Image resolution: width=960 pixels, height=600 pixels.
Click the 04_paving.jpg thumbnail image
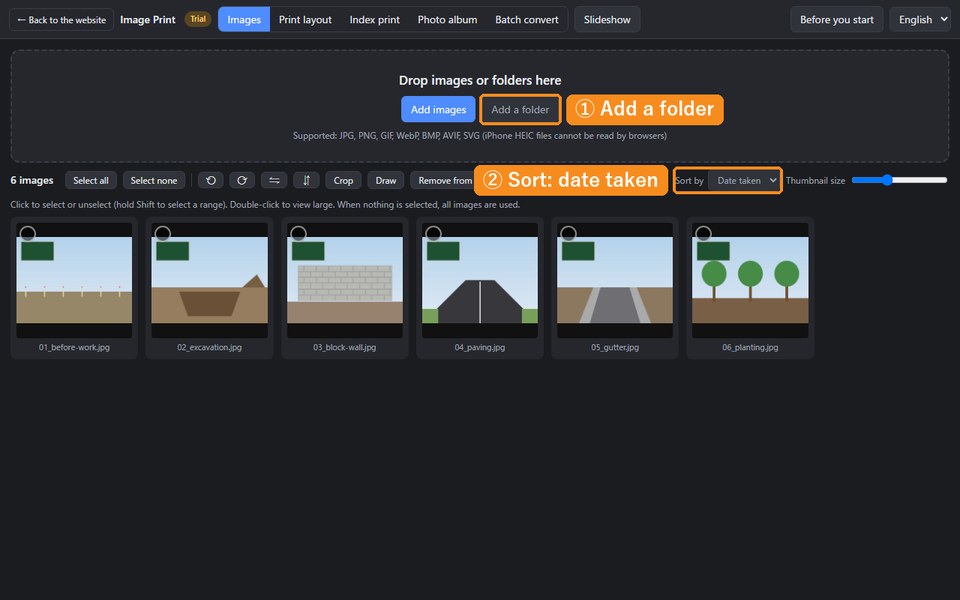click(x=480, y=280)
